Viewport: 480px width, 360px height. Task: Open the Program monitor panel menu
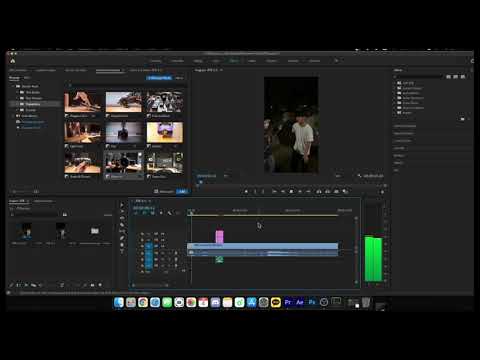(x=221, y=70)
